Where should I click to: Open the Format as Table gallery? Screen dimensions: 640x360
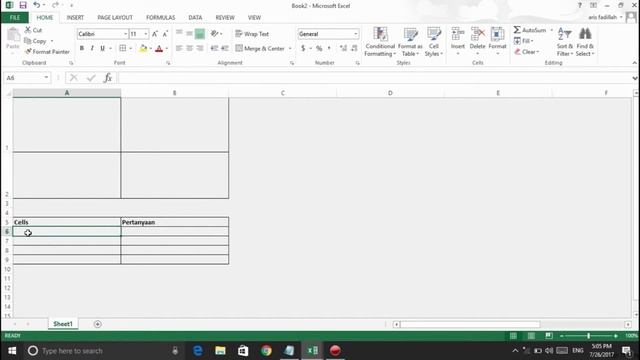(x=410, y=42)
